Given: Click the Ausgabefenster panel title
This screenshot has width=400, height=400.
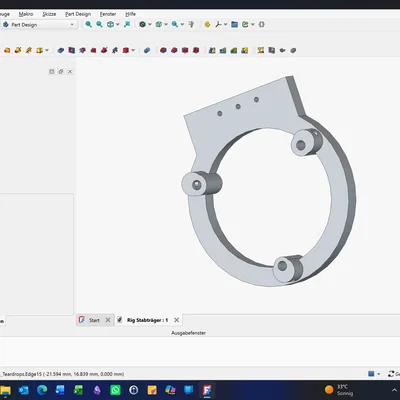Looking at the screenshot, I should [188, 333].
